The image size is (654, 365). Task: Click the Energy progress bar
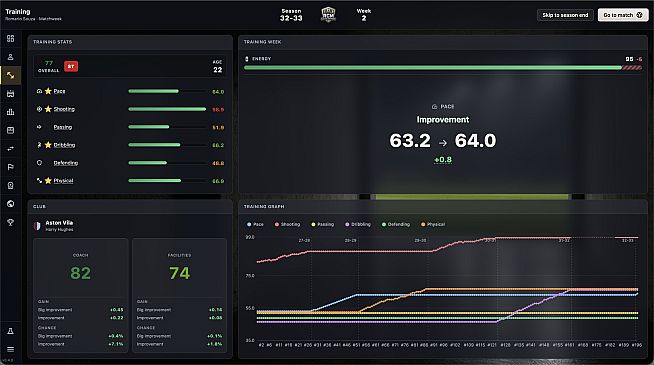443,68
